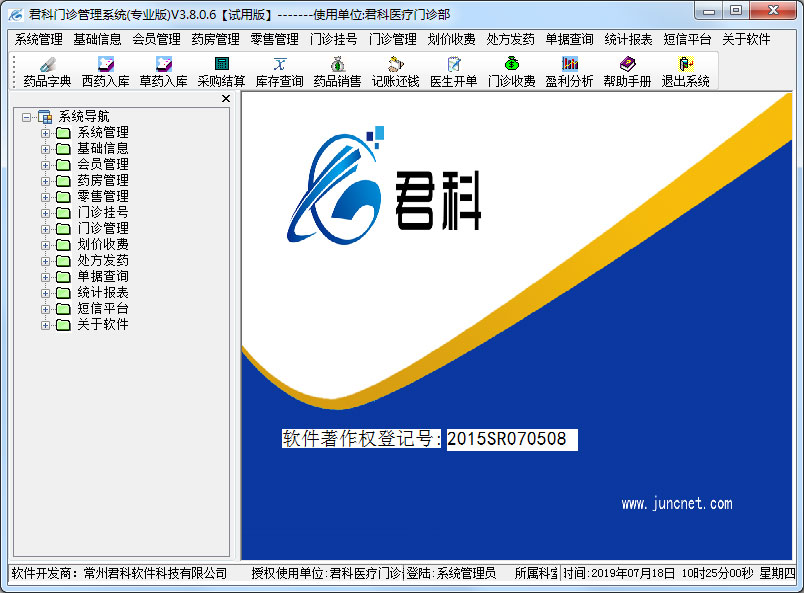
Task: Click the app logo in title bar
Action: click(x=16, y=14)
